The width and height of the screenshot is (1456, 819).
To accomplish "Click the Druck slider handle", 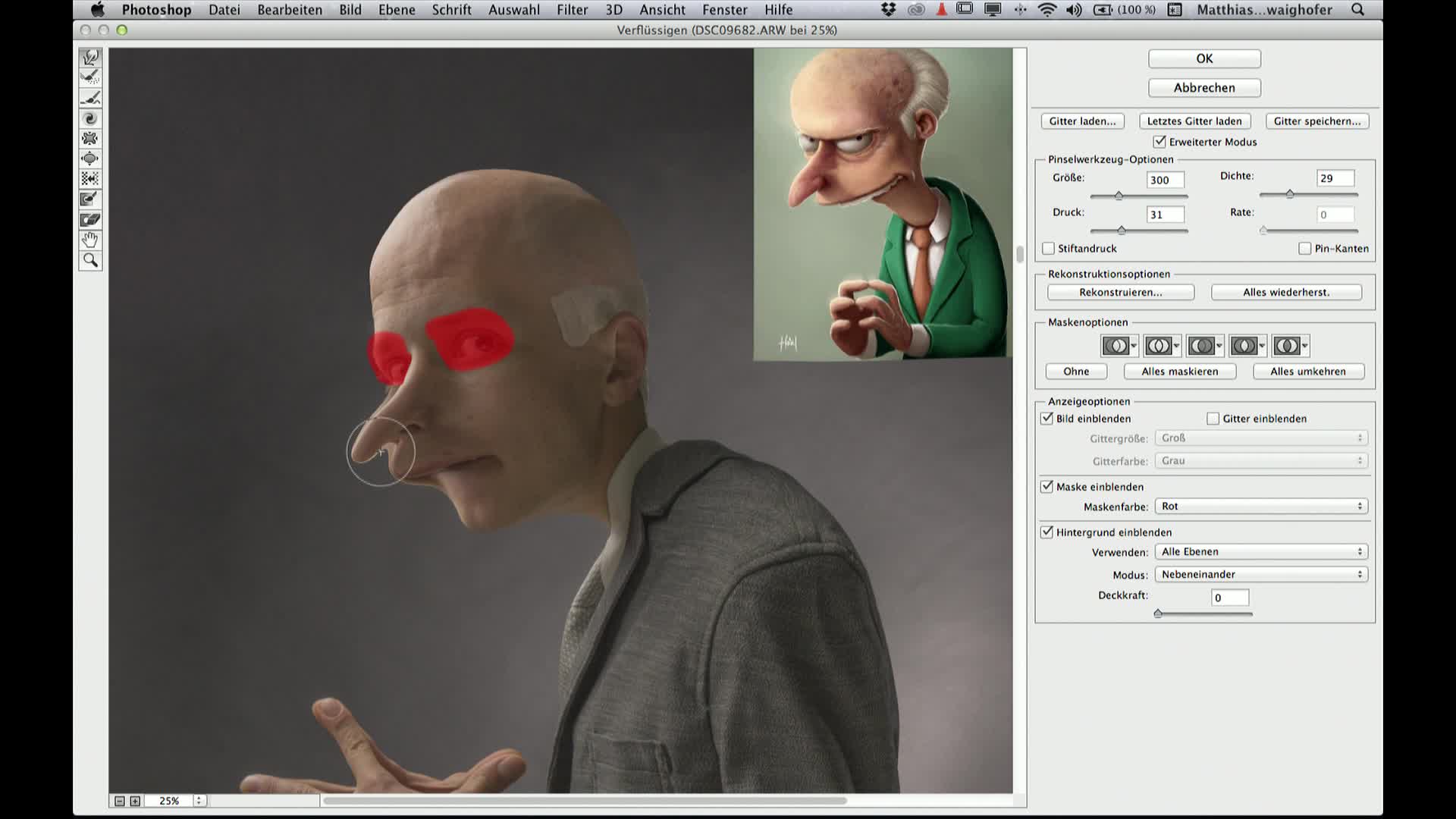I will pyautogui.click(x=1122, y=231).
